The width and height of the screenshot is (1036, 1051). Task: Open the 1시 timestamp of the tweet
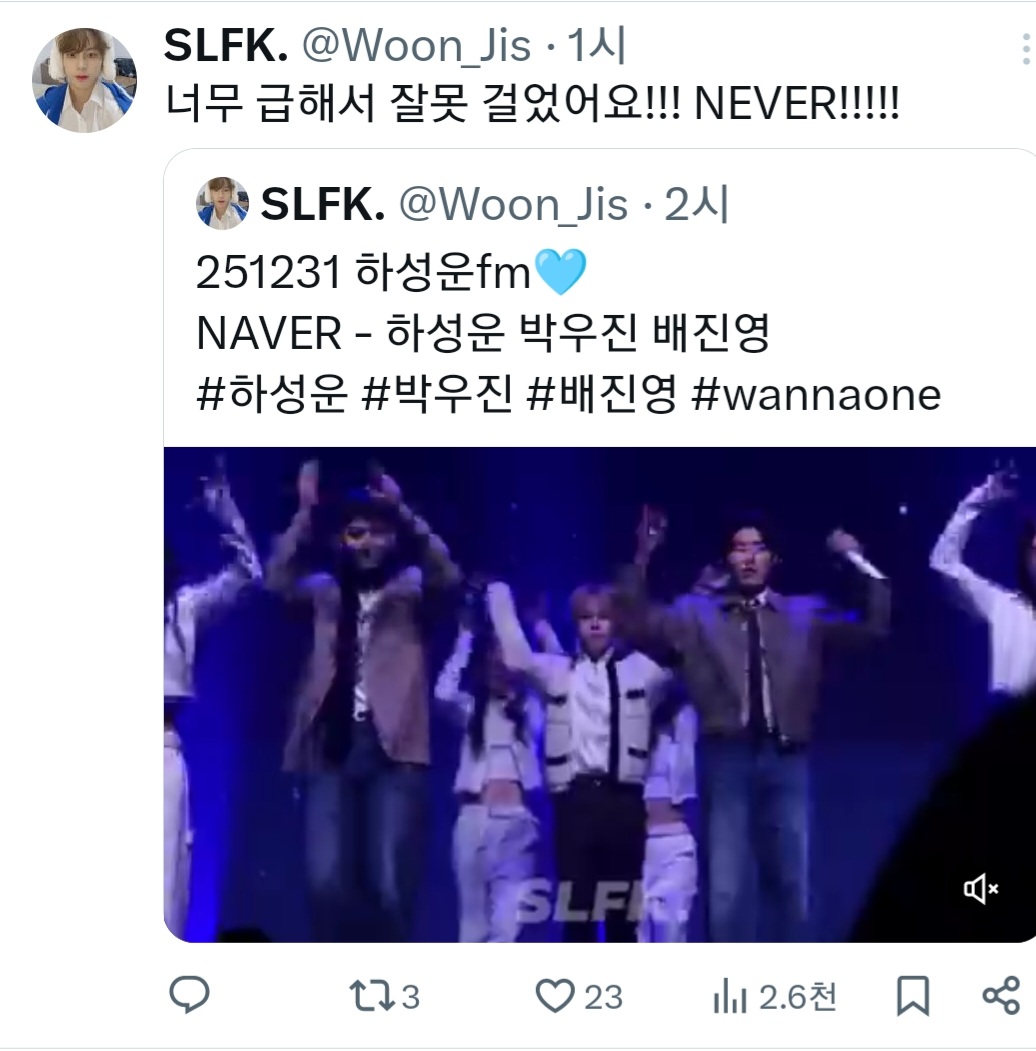coord(596,46)
